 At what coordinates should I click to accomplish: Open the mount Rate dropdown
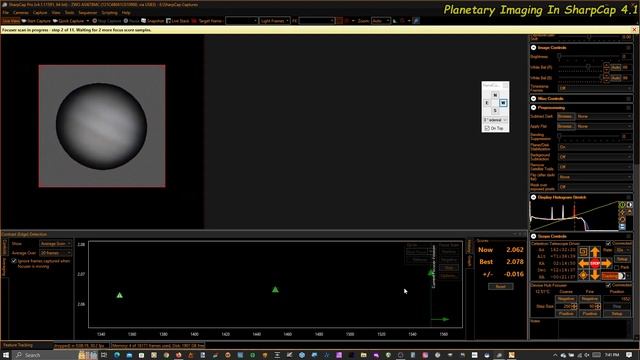click(623, 250)
